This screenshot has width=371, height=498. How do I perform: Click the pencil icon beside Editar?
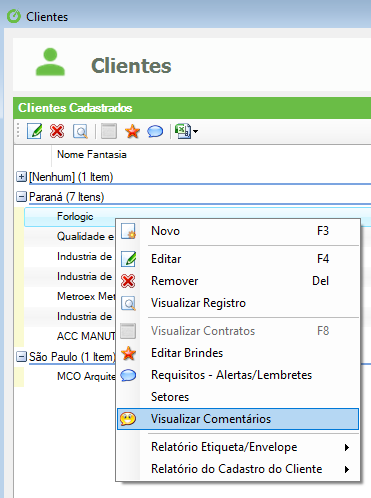[128, 259]
